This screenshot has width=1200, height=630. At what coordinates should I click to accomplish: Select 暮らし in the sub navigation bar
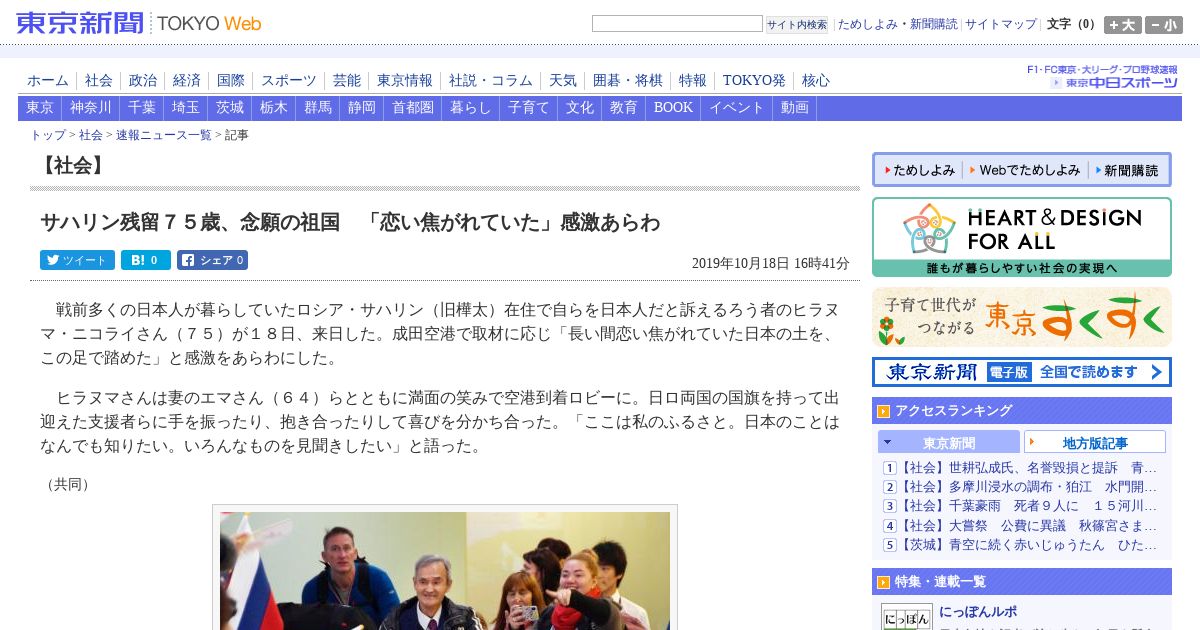pos(471,108)
